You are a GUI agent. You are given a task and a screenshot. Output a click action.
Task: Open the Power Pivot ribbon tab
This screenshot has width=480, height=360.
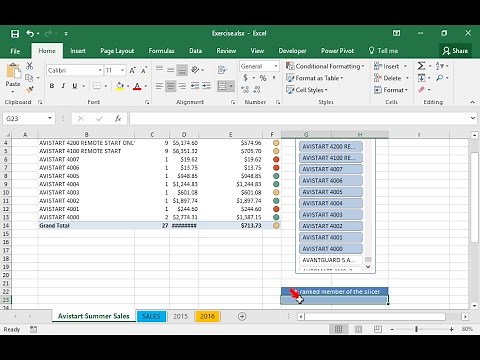pos(337,51)
